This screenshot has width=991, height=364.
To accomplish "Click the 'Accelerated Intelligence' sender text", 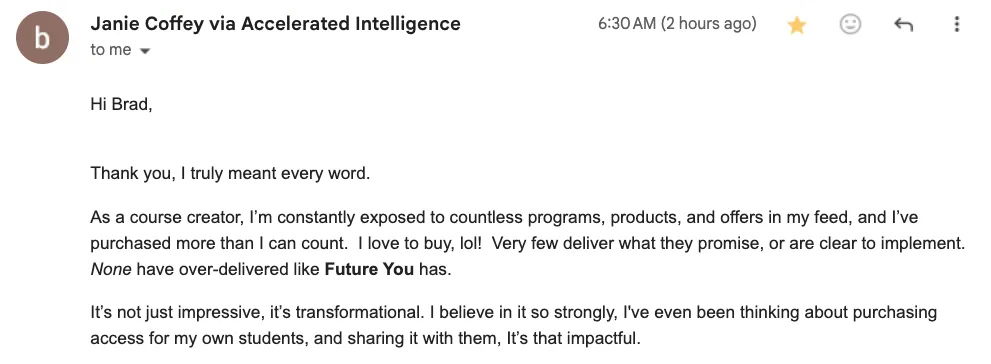I will pos(351,24).
